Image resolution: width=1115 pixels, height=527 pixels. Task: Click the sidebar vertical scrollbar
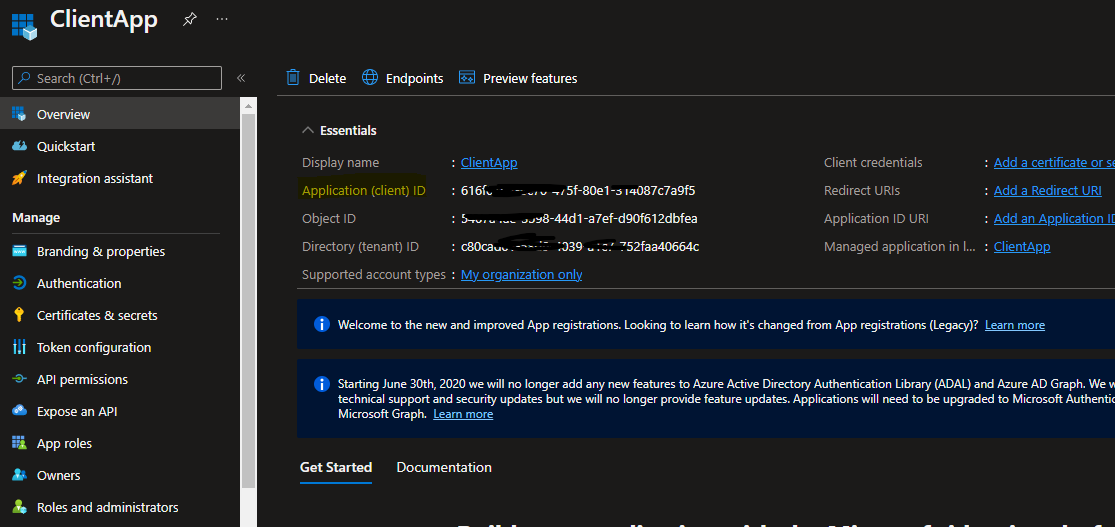point(248,300)
